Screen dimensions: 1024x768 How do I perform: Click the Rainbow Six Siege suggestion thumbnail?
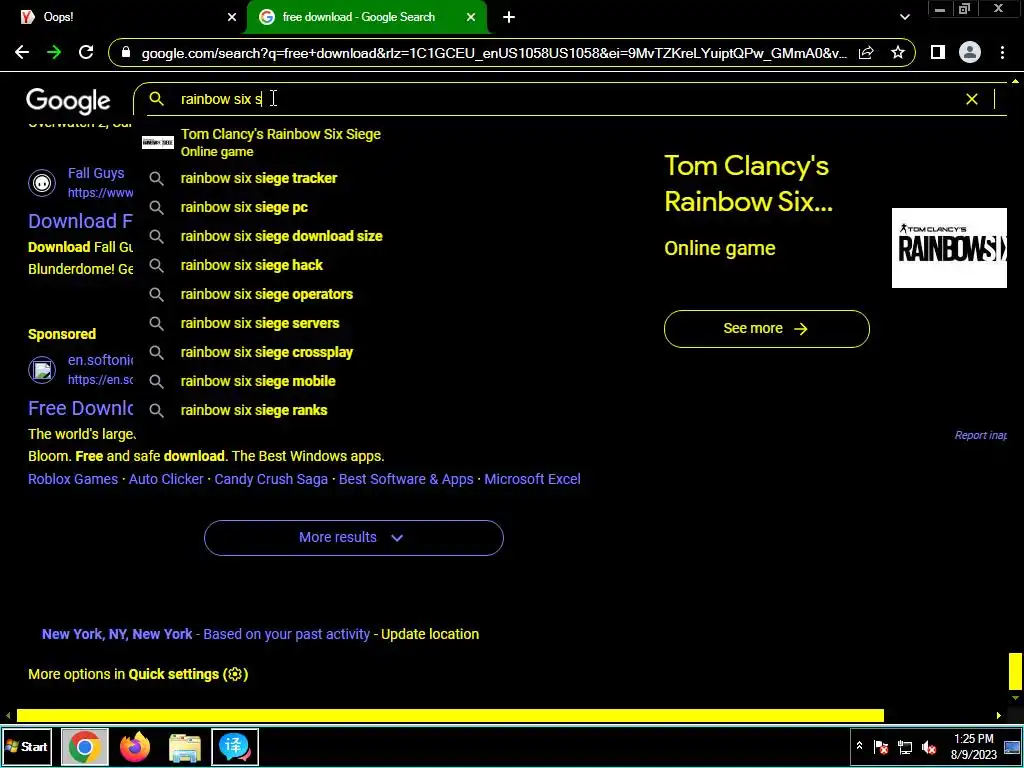158,142
